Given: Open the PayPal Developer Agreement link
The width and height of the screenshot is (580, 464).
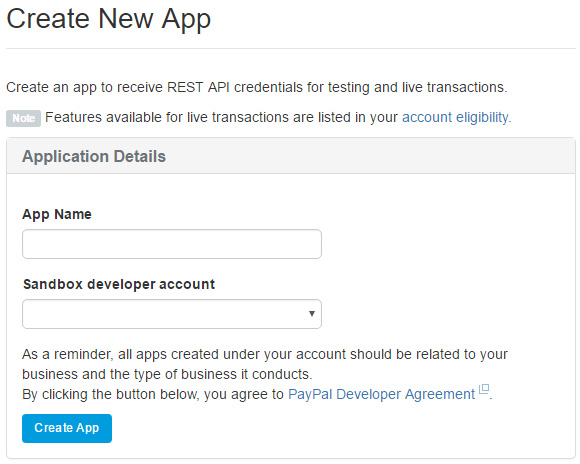Looking at the screenshot, I should pyautogui.click(x=381, y=394).
